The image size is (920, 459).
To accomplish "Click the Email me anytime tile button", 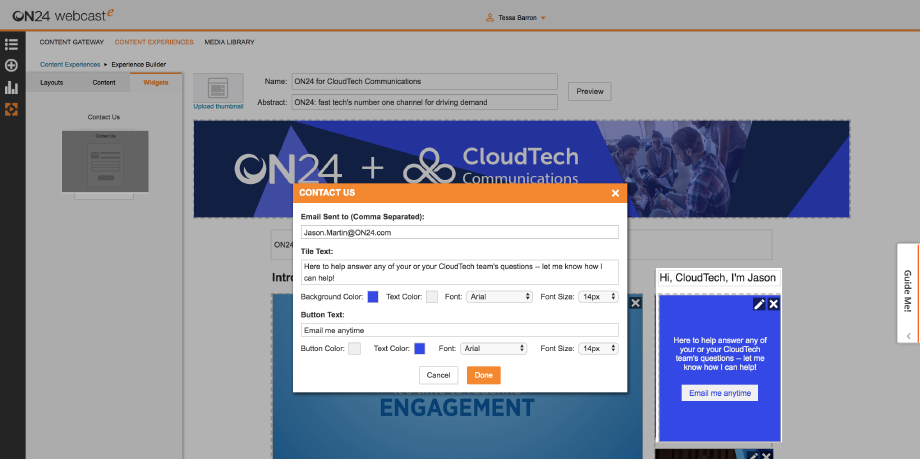I will [720, 393].
